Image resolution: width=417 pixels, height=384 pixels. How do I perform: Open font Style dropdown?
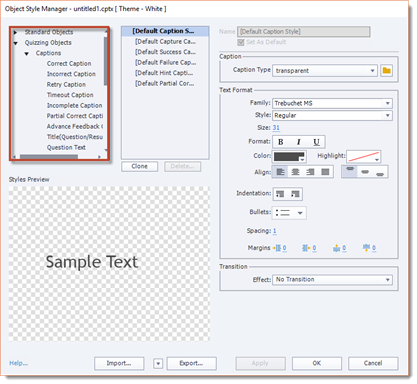332,115
